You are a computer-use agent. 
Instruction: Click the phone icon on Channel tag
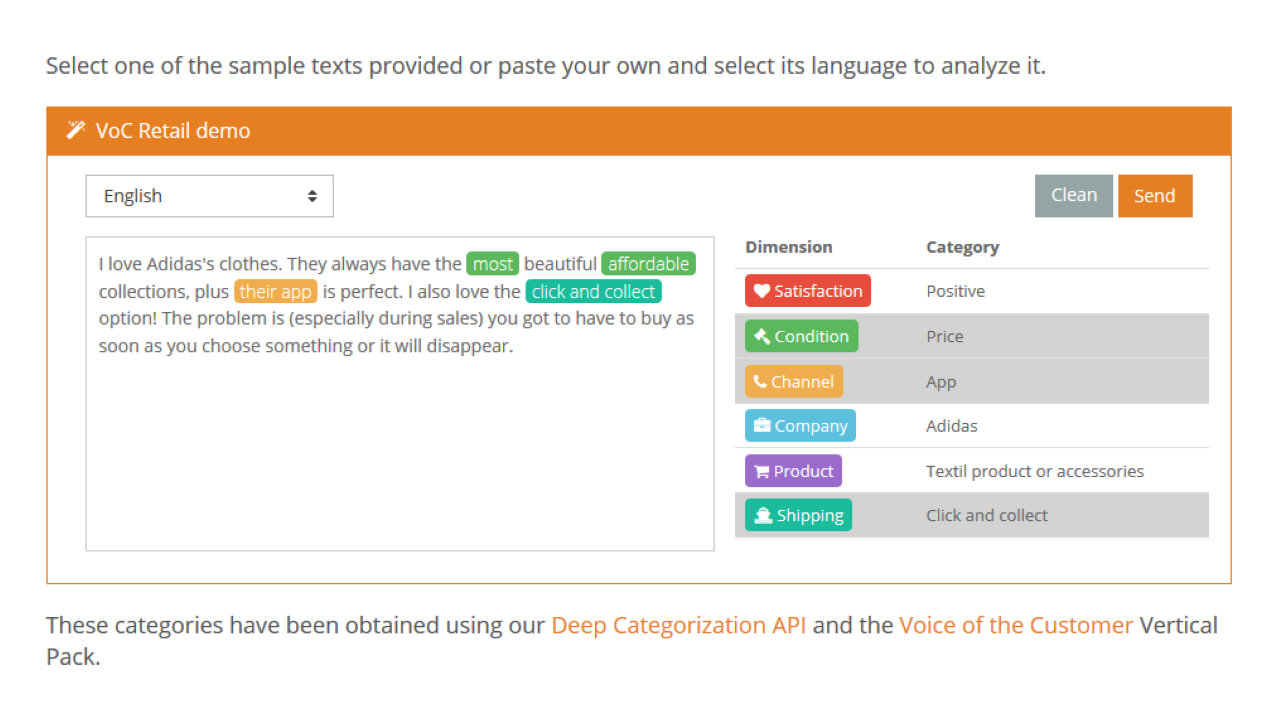[761, 381]
